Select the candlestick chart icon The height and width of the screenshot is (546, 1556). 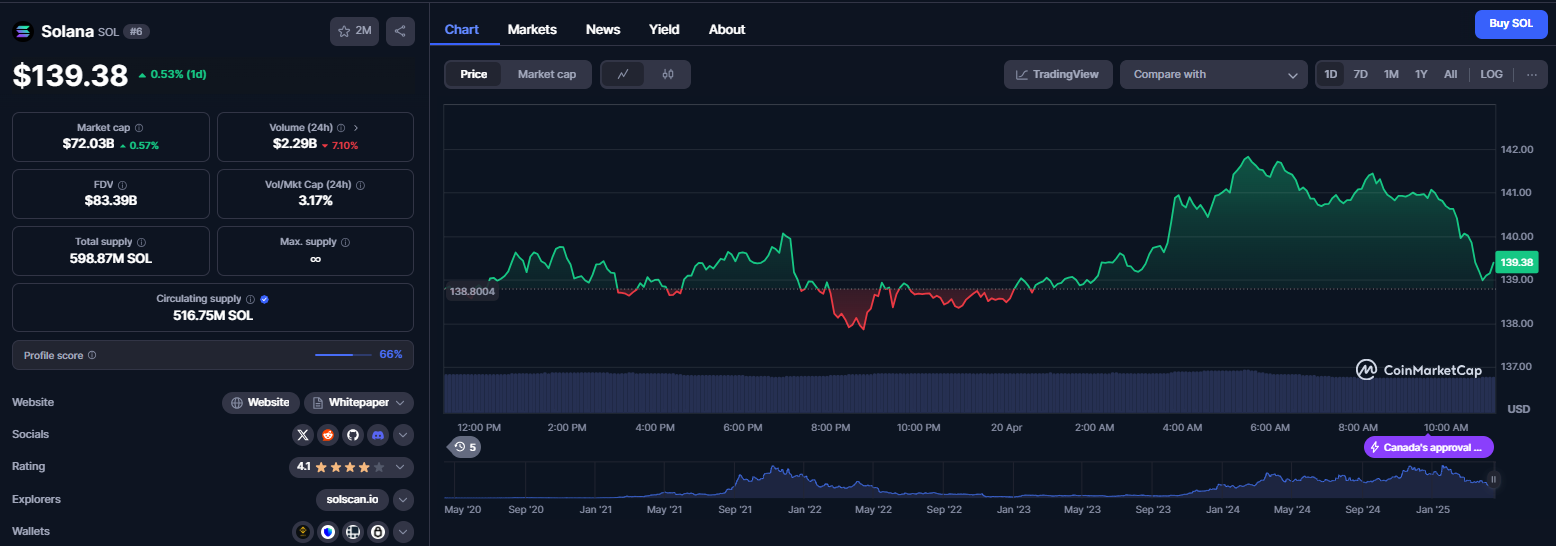pos(668,74)
